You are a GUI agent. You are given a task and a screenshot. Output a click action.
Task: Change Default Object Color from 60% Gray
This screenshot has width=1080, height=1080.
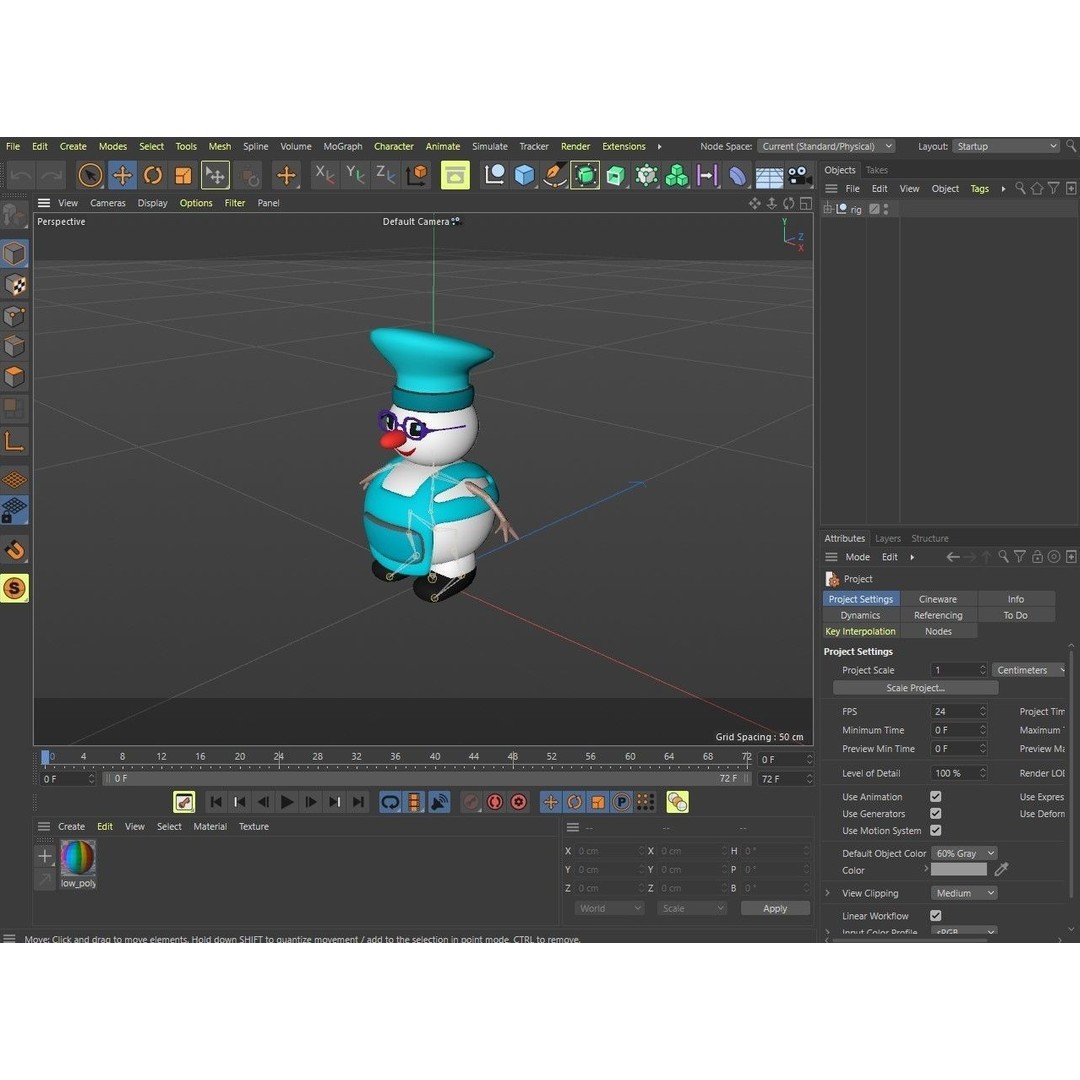point(963,853)
